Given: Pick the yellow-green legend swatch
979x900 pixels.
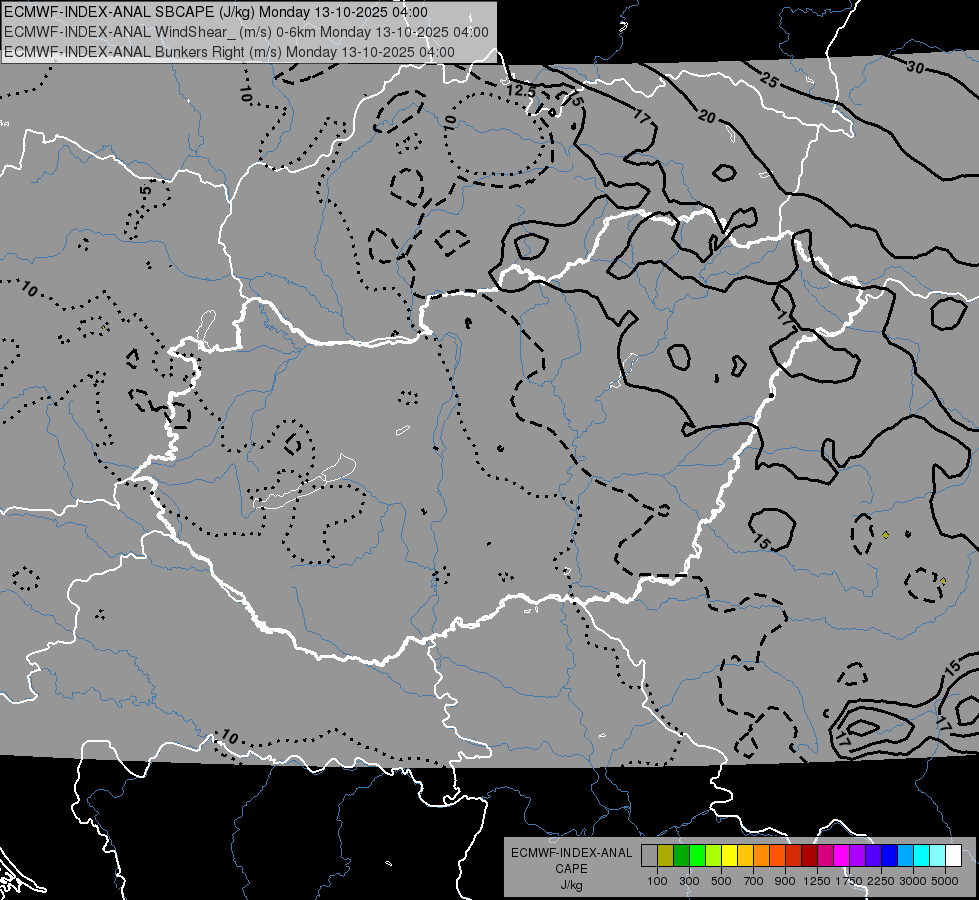Looking at the screenshot, I should point(714,855).
